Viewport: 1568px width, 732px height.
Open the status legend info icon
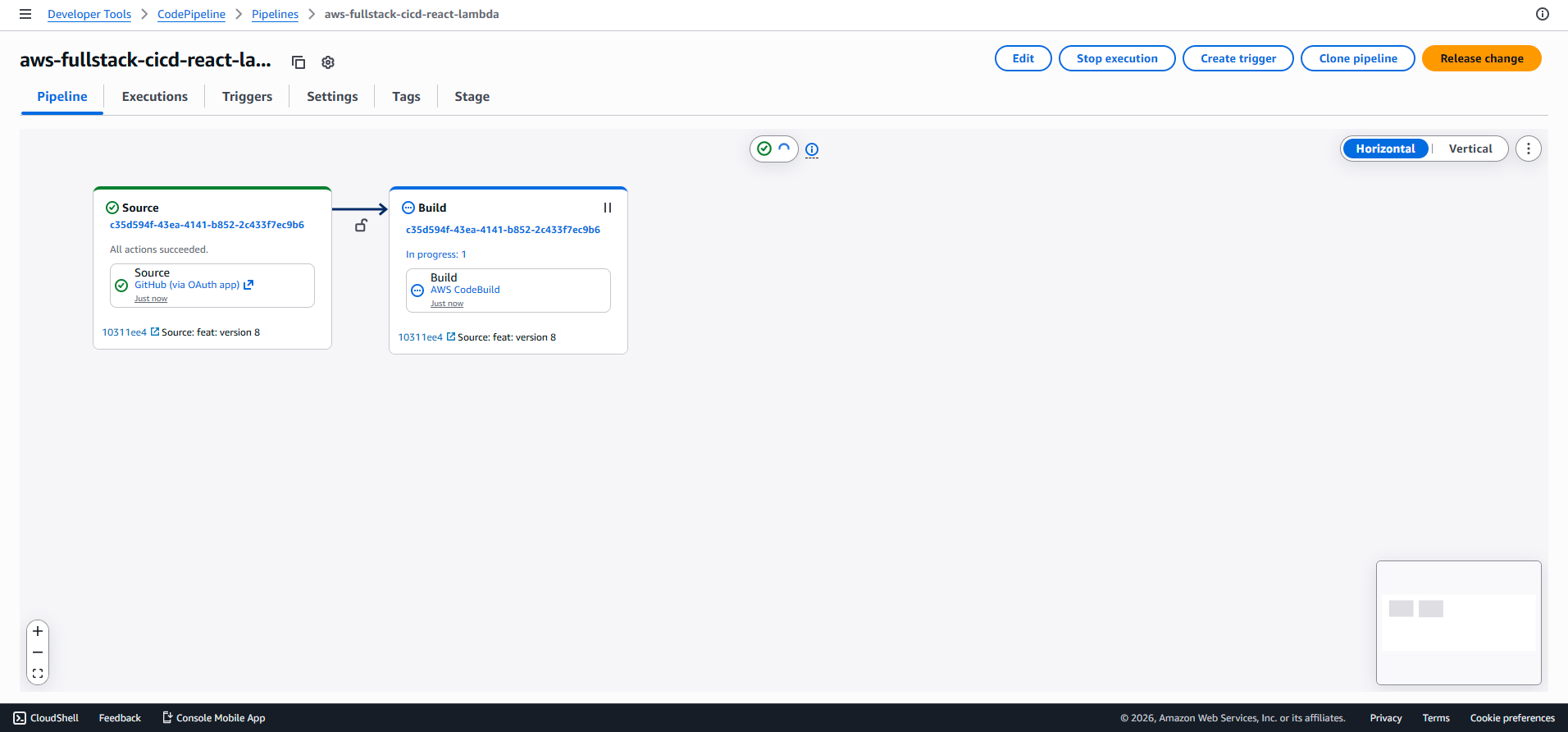(x=812, y=149)
